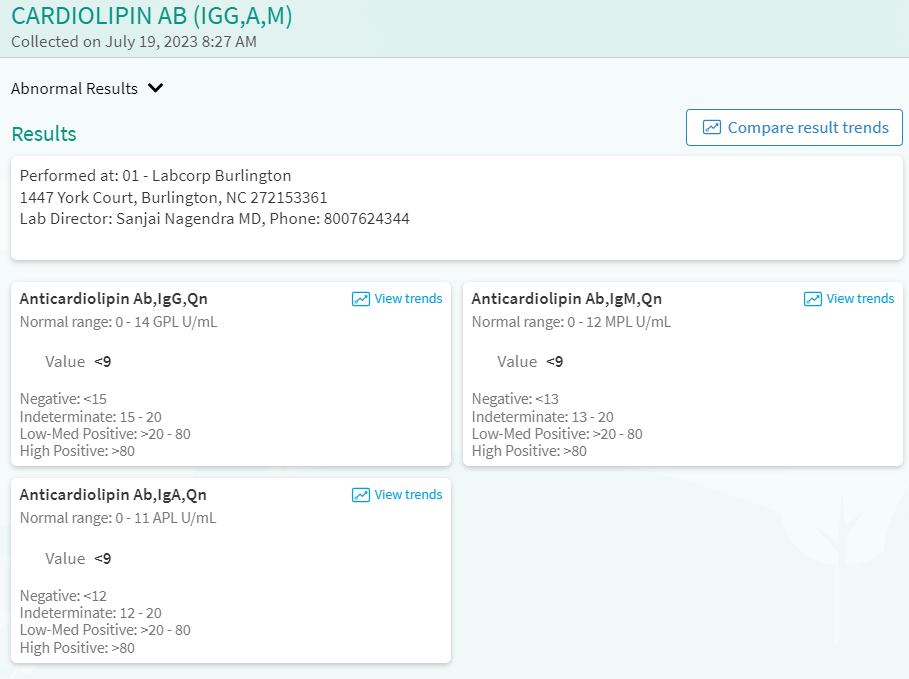Click the CARDIOLIPIN AB (IGG,A,M) page title
The height and width of the screenshot is (679, 909).
152,16
